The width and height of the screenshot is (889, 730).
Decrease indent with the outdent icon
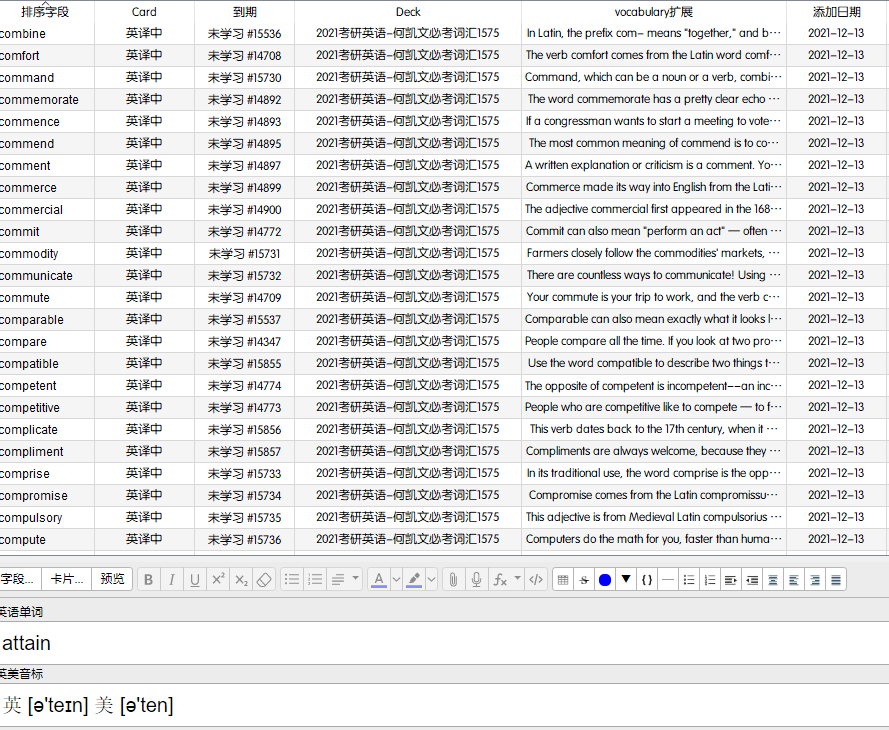pos(752,579)
